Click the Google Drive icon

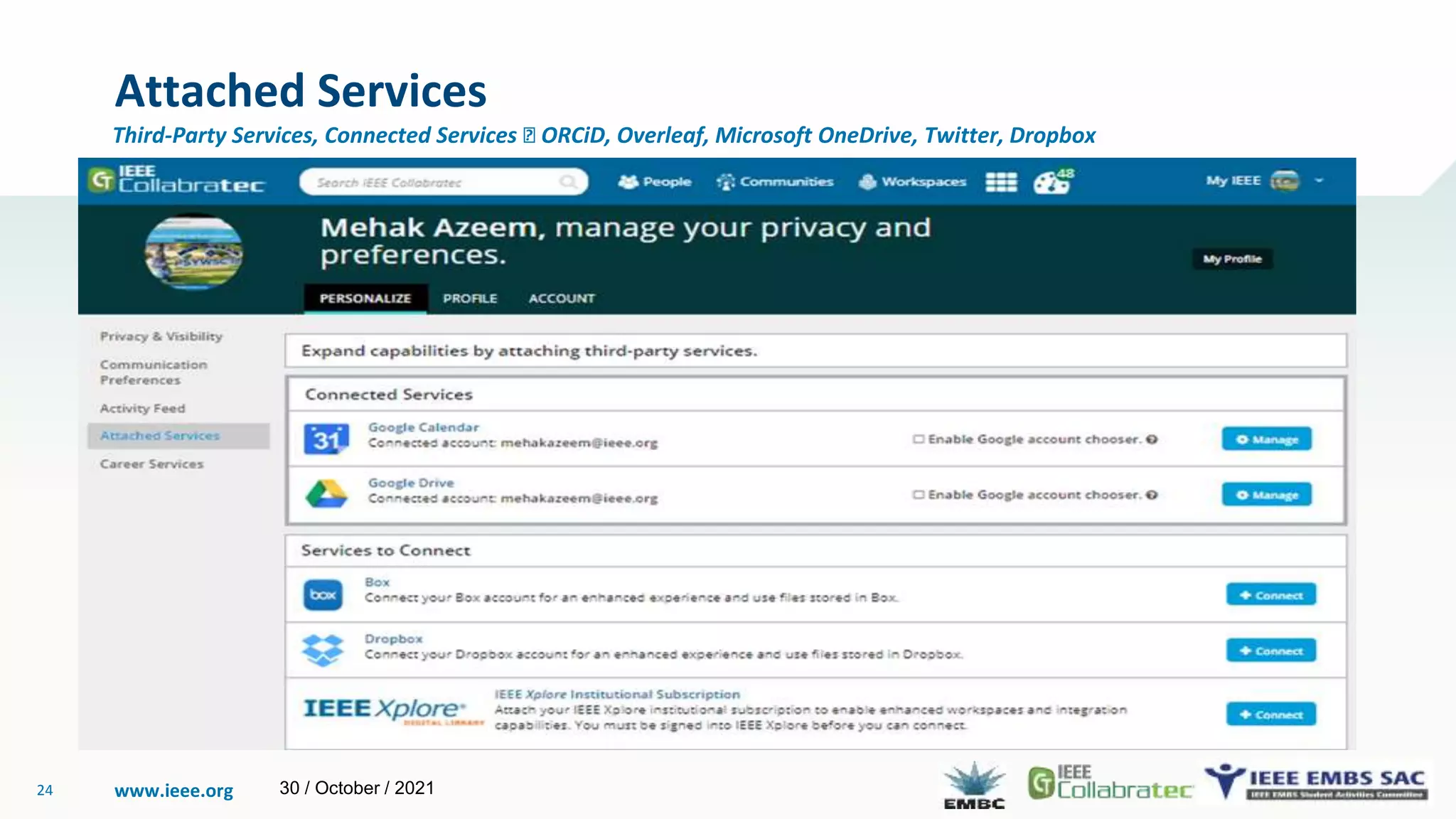[x=326, y=494]
